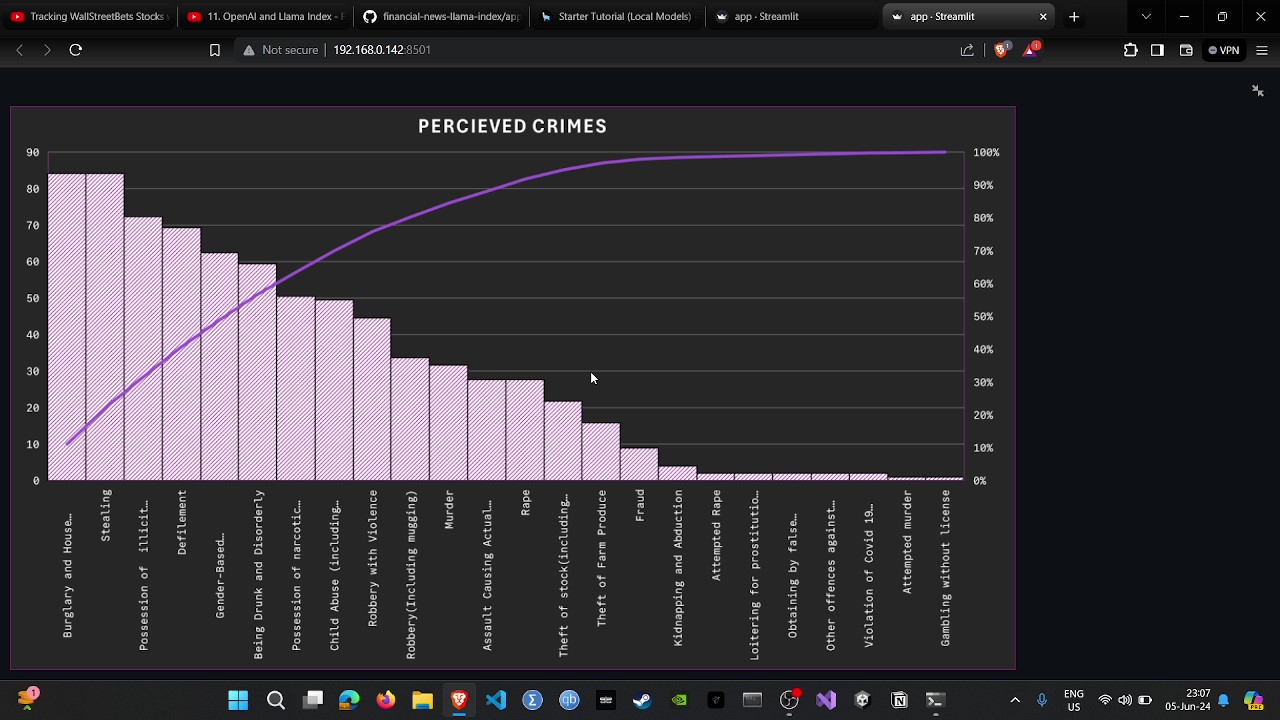The height and width of the screenshot is (720, 1280).
Task: Bookmark this page icon
Action: [x=214, y=50]
